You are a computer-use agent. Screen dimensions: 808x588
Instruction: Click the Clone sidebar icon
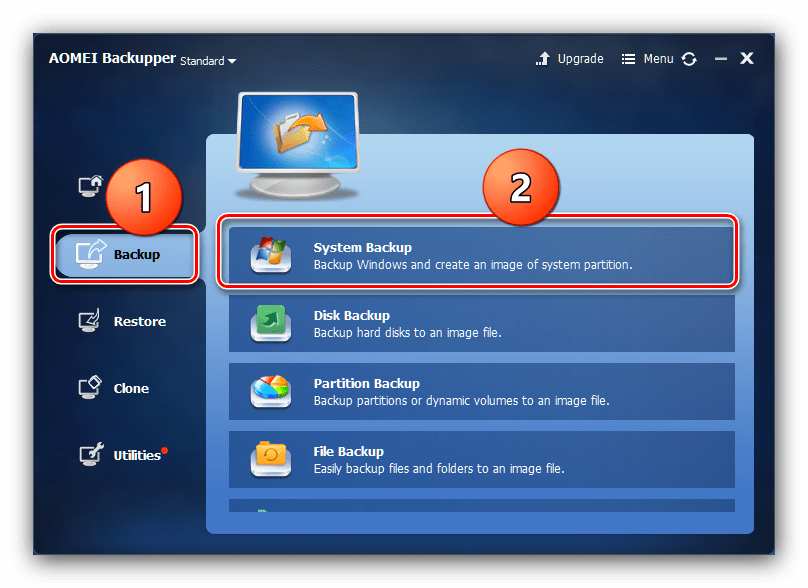click(91, 388)
